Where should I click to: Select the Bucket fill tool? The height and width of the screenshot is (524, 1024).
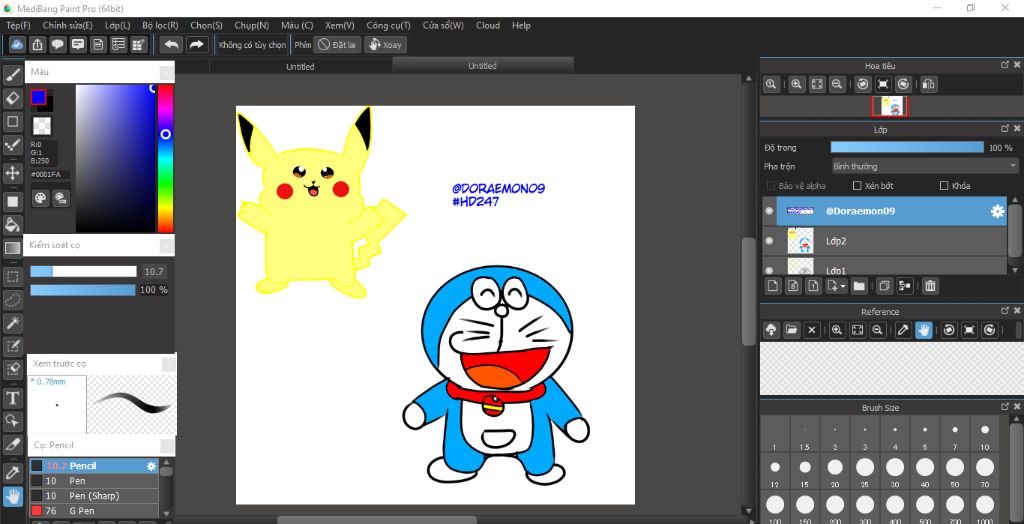pyautogui.click(x=13, y=224)
